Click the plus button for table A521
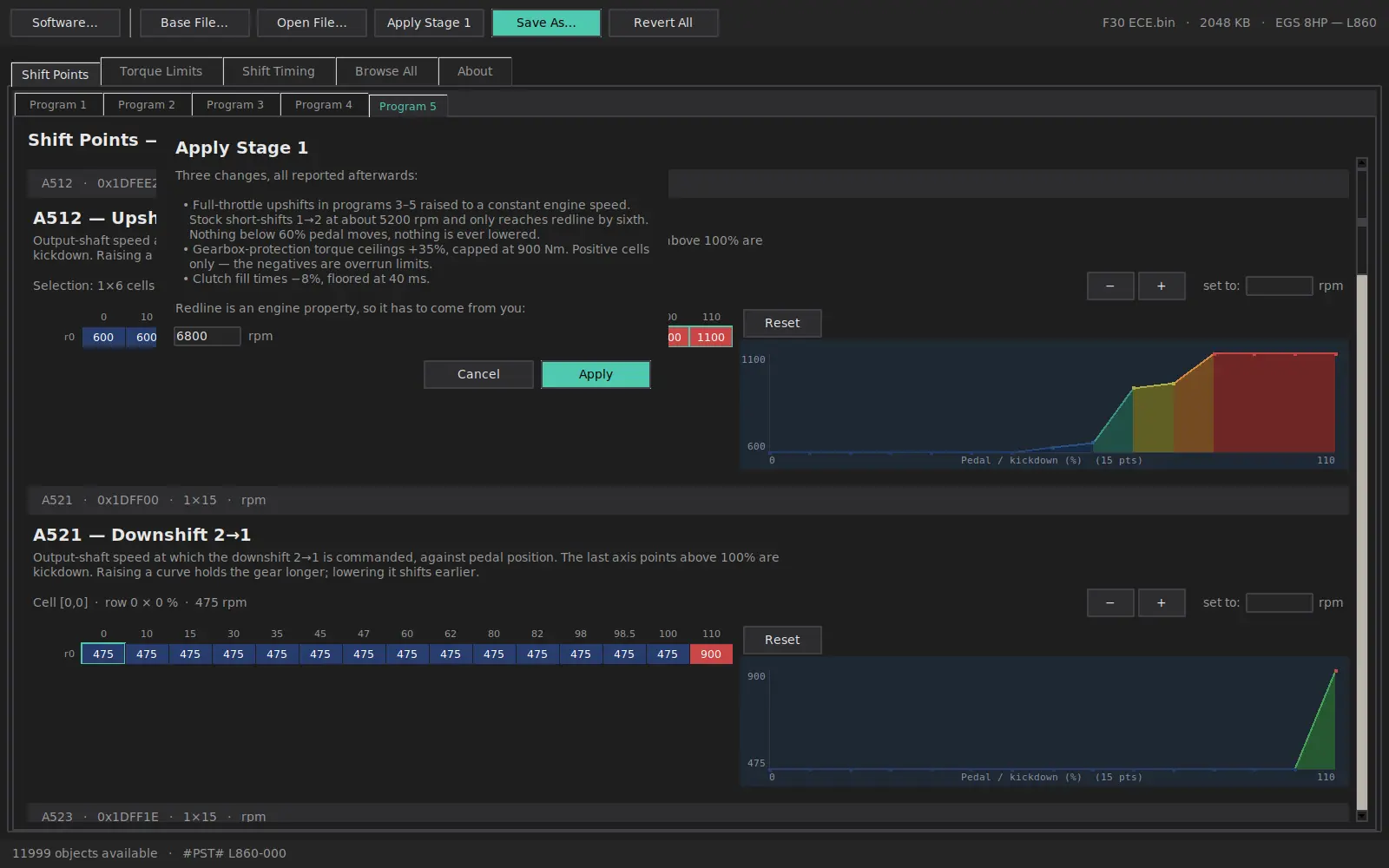Viewport: 1389px width, 868px height. coord(1162,602)
